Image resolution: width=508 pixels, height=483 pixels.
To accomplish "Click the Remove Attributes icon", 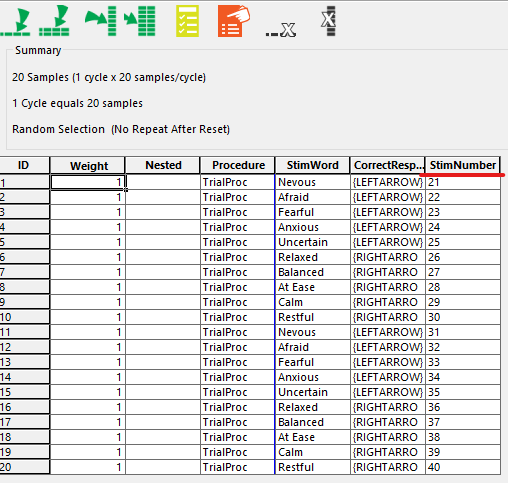I will (x=329, y=21).
